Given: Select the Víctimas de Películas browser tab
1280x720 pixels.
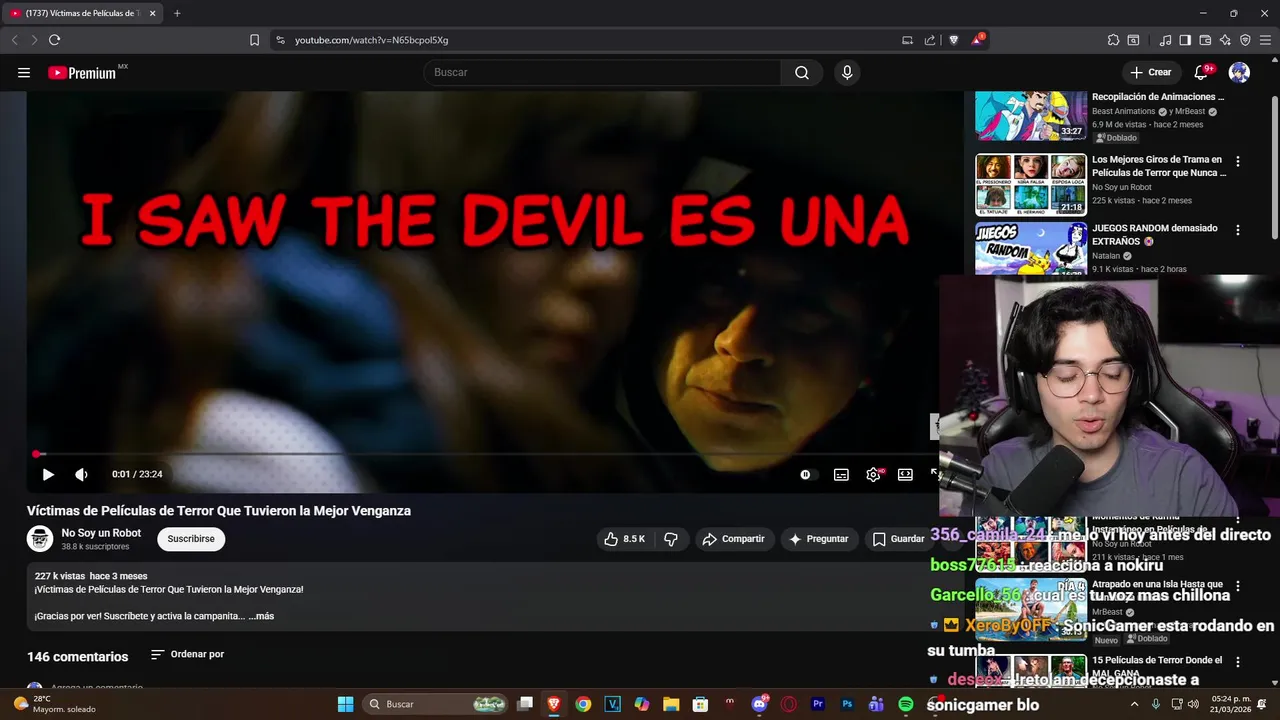Looking at the screenshot, I should click(x=83, y=13).
